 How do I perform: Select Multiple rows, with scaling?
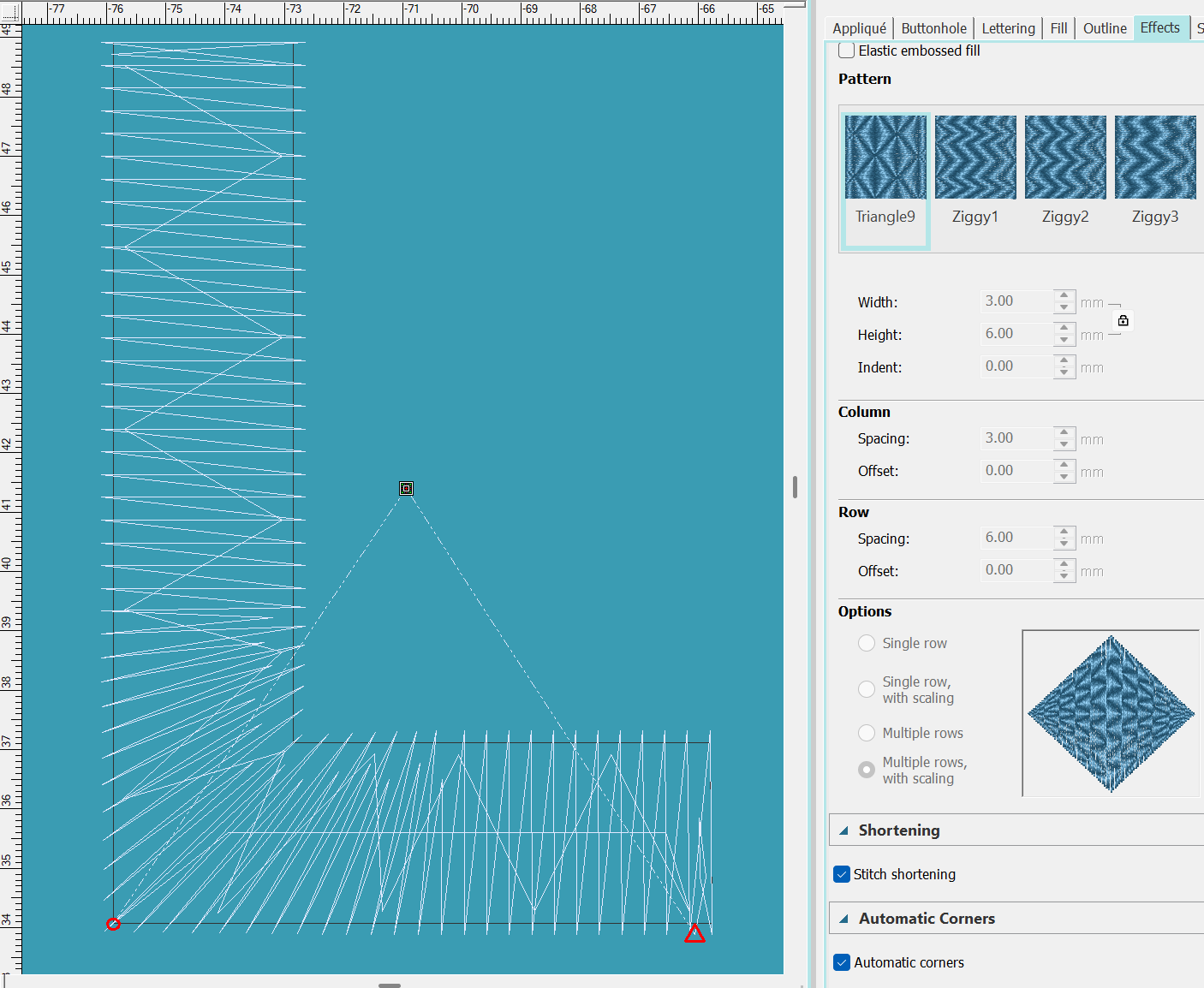(x=867, y=770)
